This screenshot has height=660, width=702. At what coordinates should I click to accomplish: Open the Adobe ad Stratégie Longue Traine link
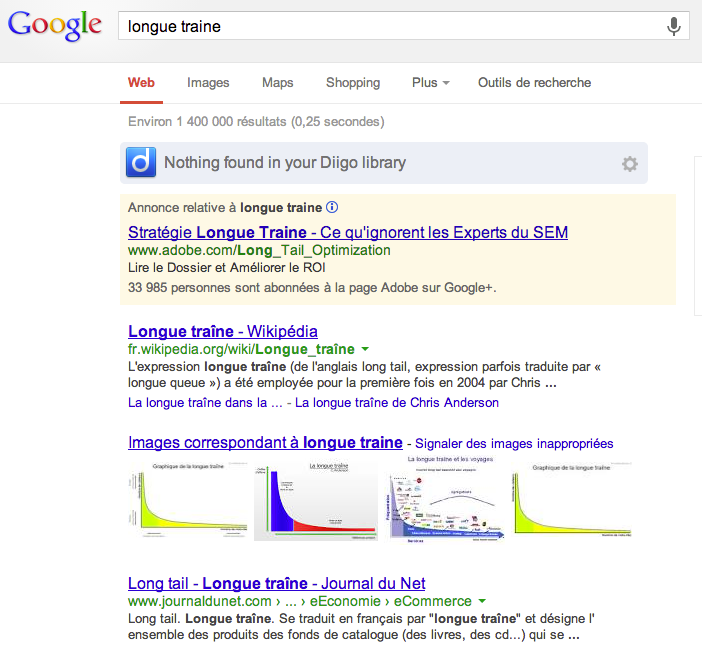point(348,232)
